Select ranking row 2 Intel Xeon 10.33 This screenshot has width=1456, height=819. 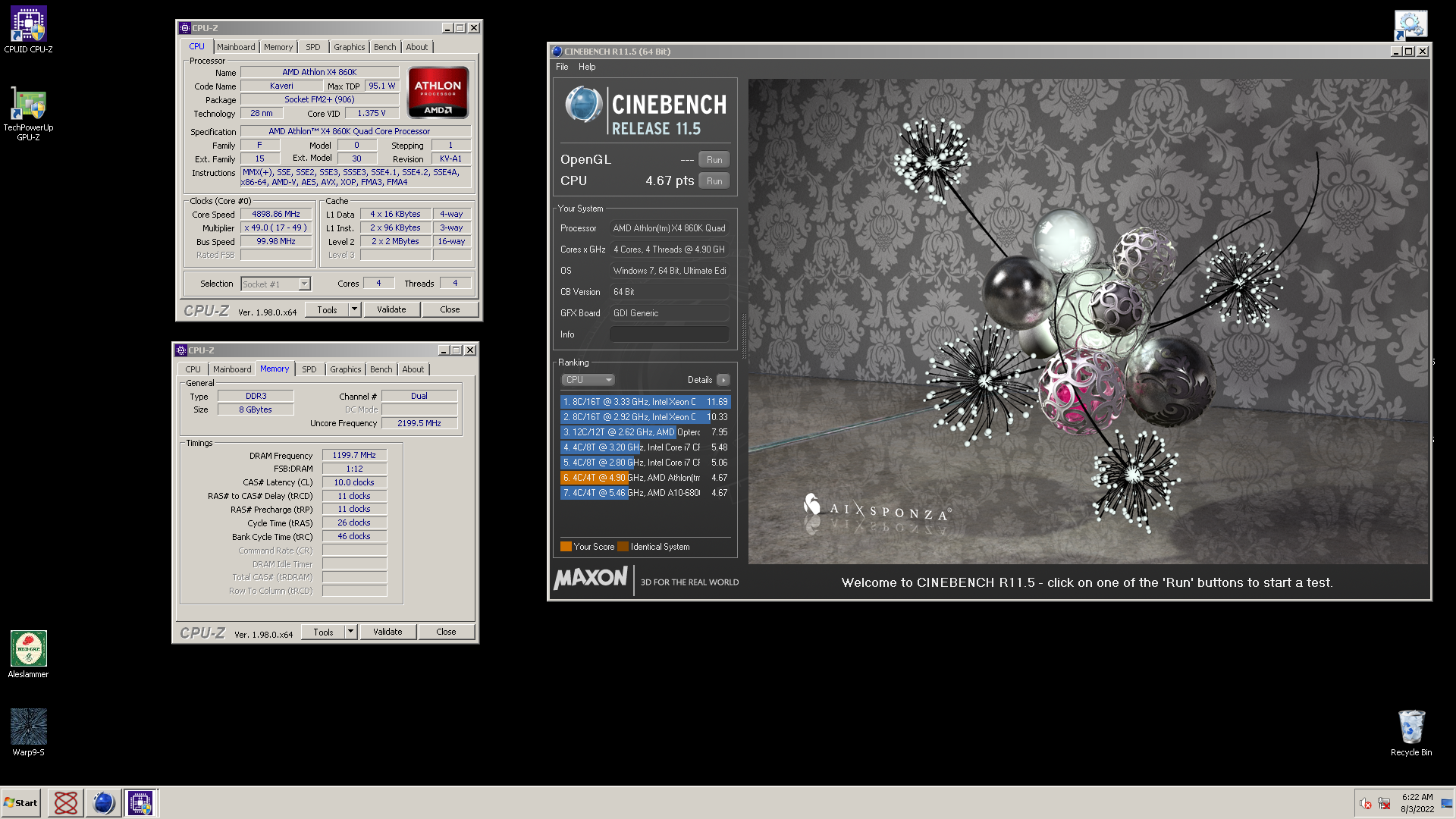(x=645, y=417)
